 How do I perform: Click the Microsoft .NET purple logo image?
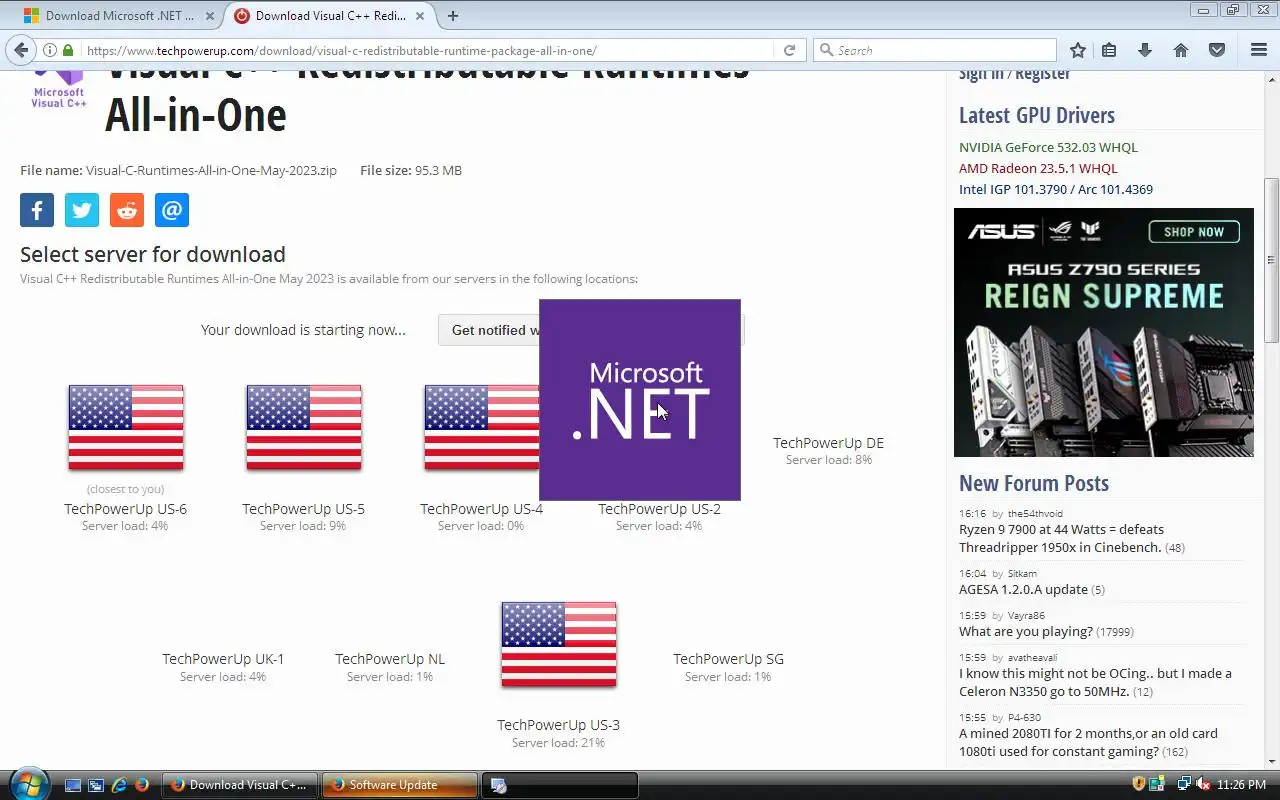(x=640, y=400)
